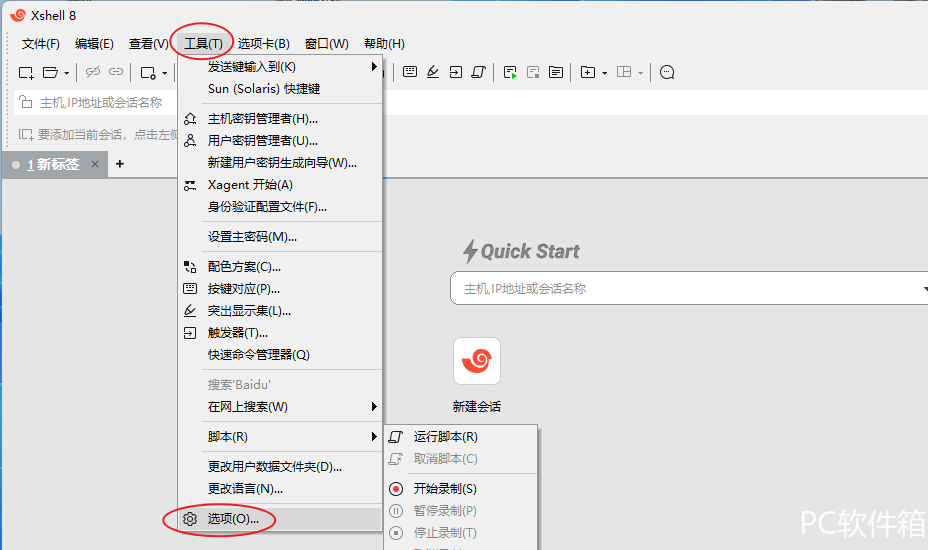
Task: Select Sun (Solaris) 快捷键 menu item
Action: click(280, 89)
